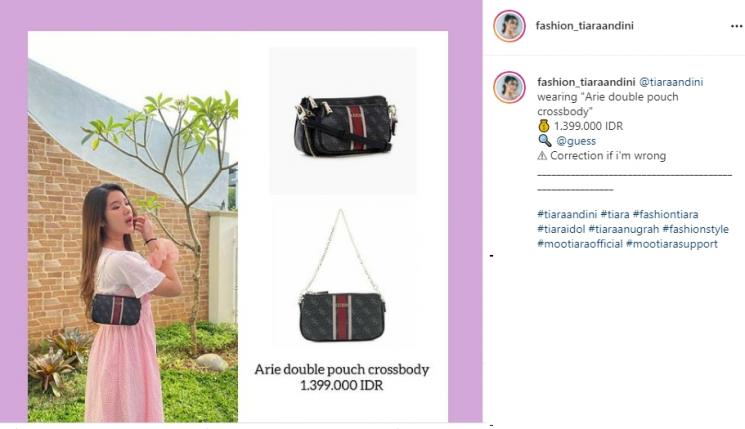Open fashion_tiaraandini username in header
The image size is (745, 429).
(584, 26)
